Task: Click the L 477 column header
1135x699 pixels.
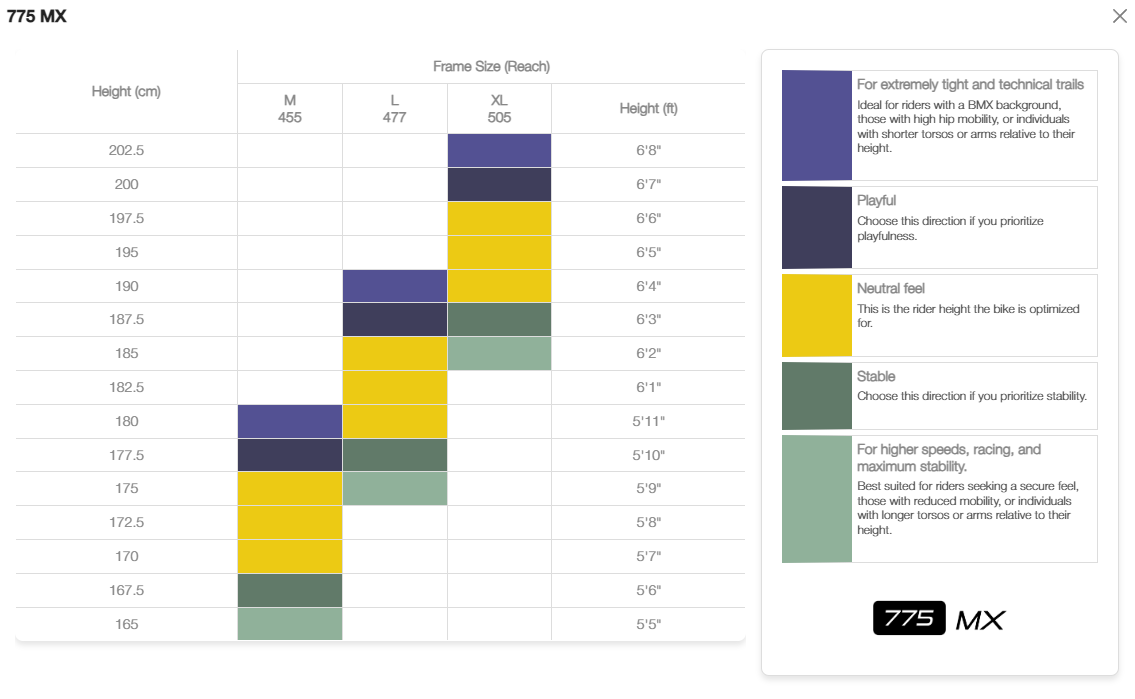Action: [x=394, y=109]
